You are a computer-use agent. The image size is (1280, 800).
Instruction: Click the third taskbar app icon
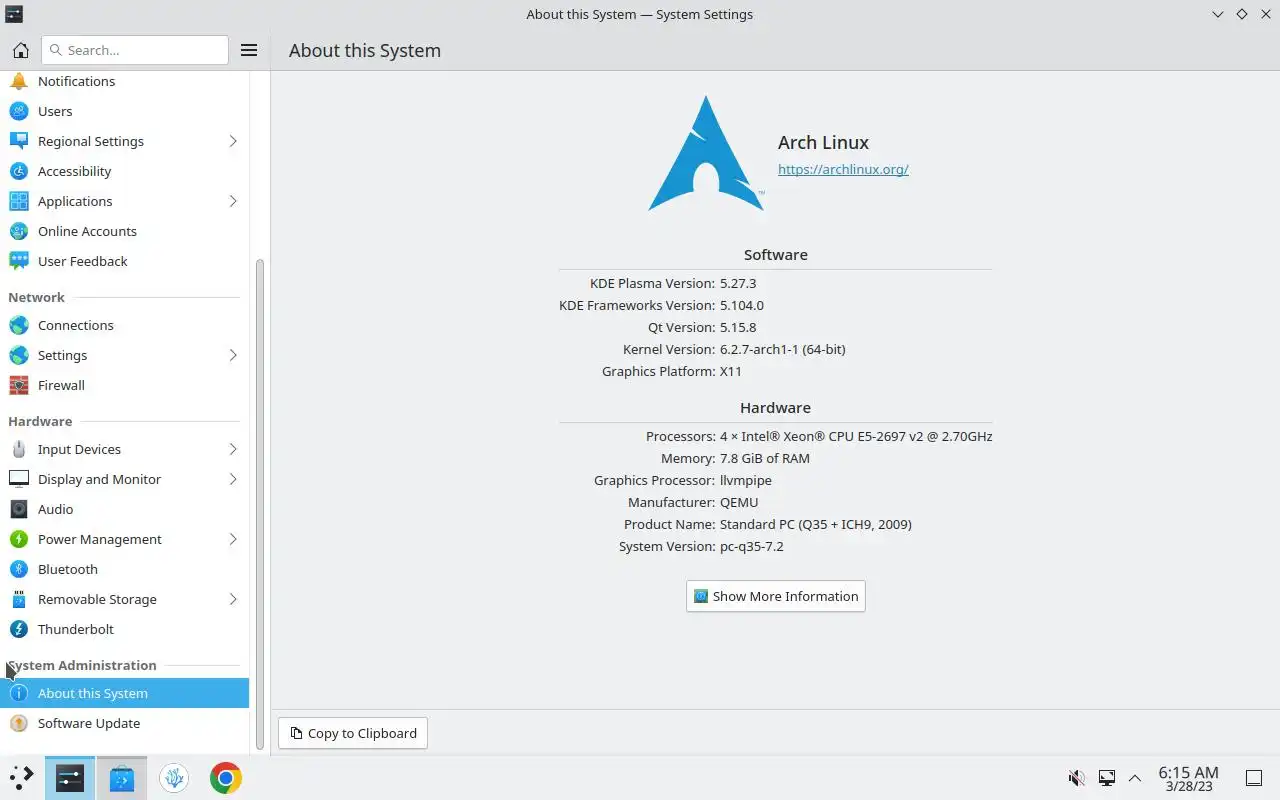[174, 778]
